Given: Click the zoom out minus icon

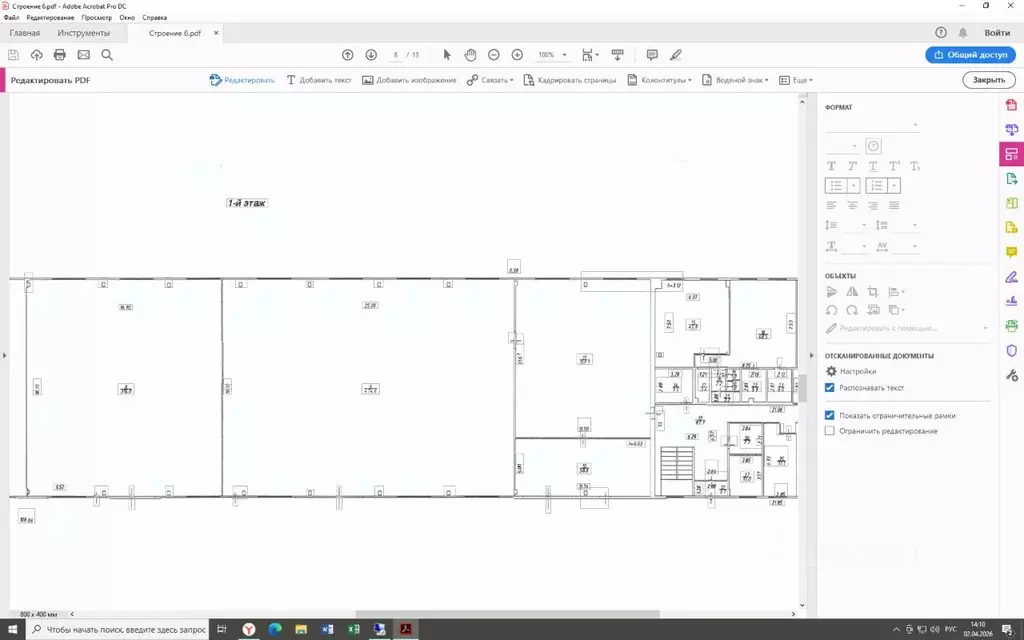Looking at the screenshot, I should point(493,55).
